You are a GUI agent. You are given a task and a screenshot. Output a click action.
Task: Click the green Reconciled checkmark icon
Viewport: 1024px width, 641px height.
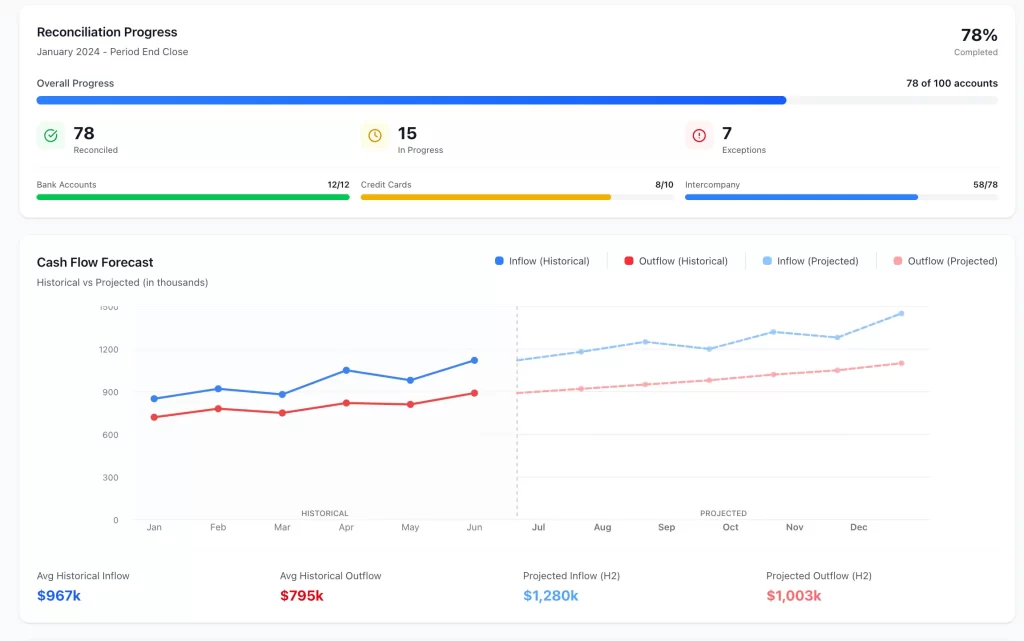[51, 136]
